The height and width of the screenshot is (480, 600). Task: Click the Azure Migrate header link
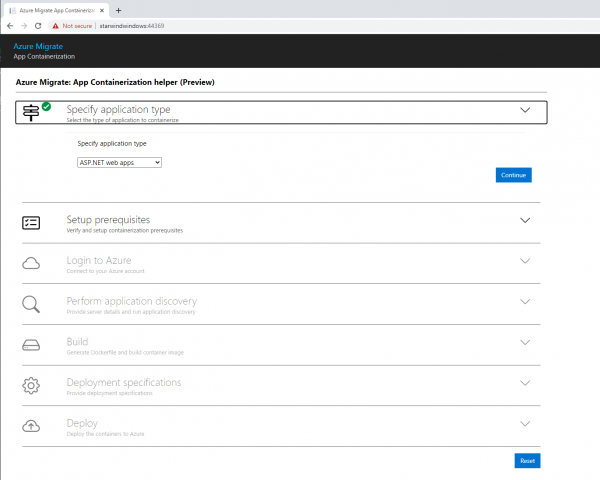[38, 46]
